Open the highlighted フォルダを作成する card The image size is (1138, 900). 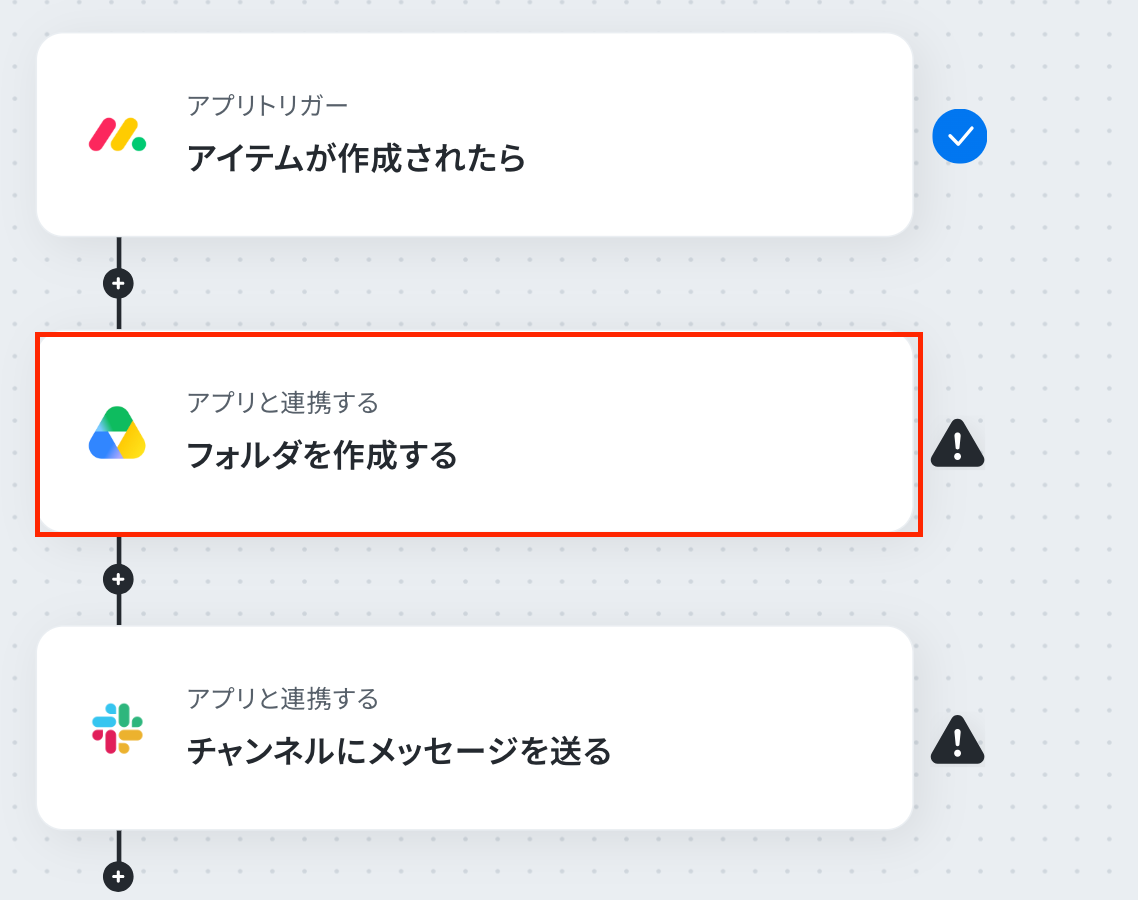pyautogui.click(x=476, y=434)
